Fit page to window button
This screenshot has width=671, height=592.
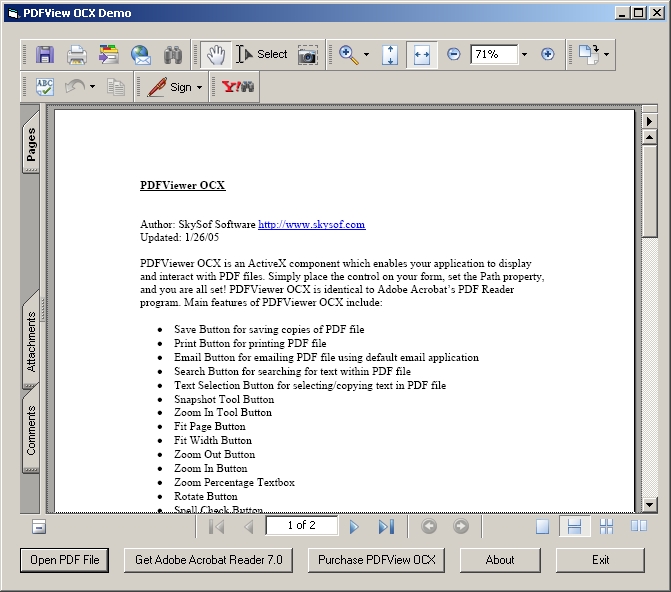point(390,54)
